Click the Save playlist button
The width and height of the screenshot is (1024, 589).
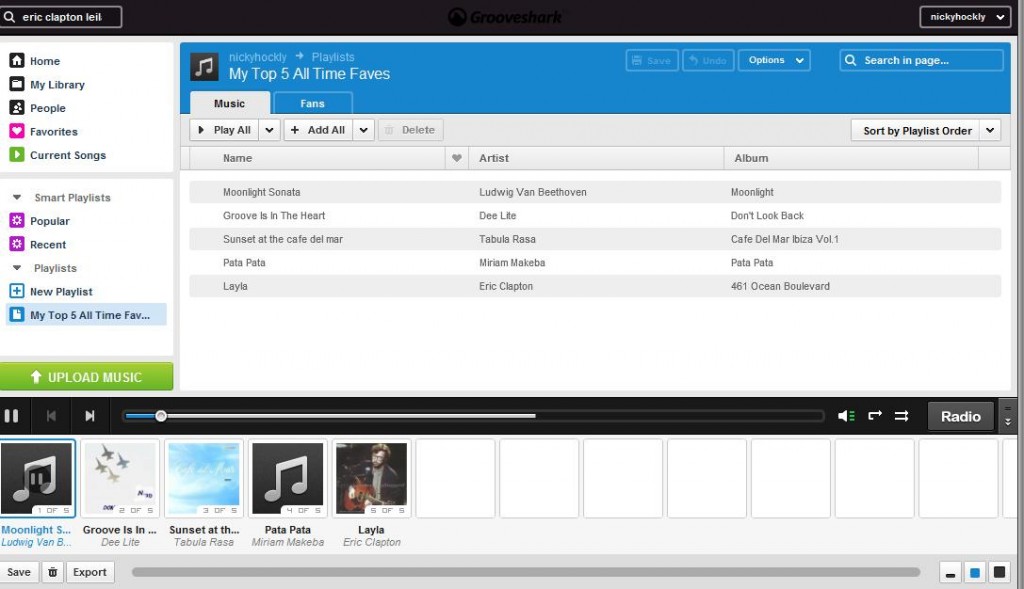pyautogui.click(x=652, y=60)
